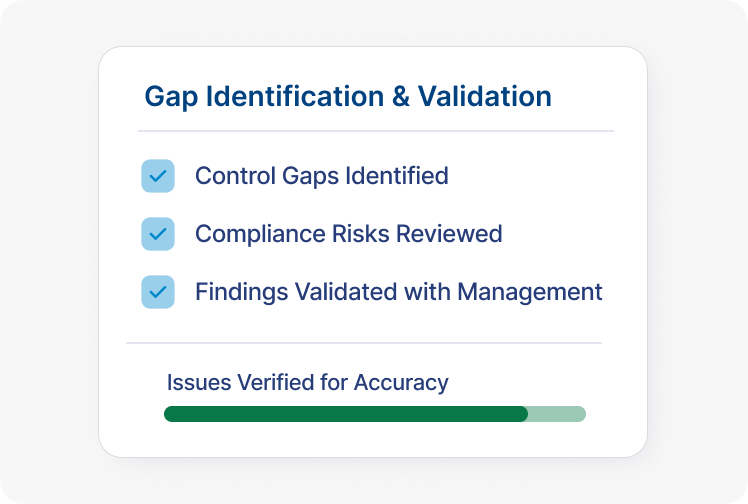Screen dimensions: 748x504
Task: Click the ampersand in the card title
Action: point(399,97)
